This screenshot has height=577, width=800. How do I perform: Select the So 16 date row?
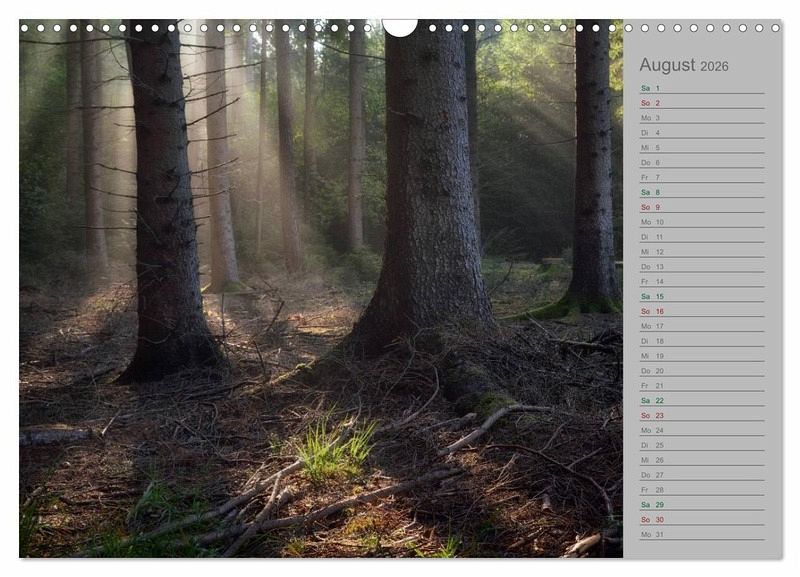(701, 311)
